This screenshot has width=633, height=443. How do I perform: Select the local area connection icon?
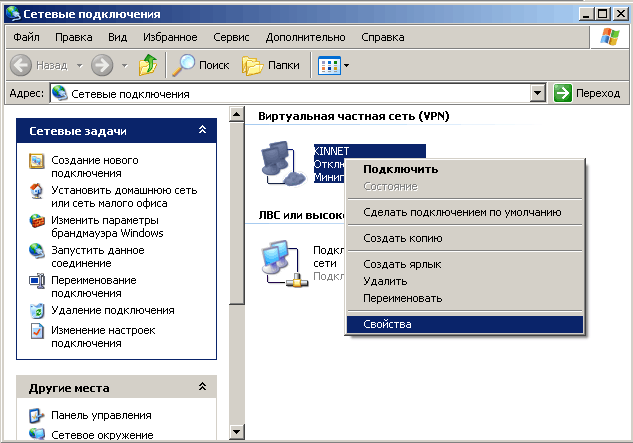(x=282, y=264)
